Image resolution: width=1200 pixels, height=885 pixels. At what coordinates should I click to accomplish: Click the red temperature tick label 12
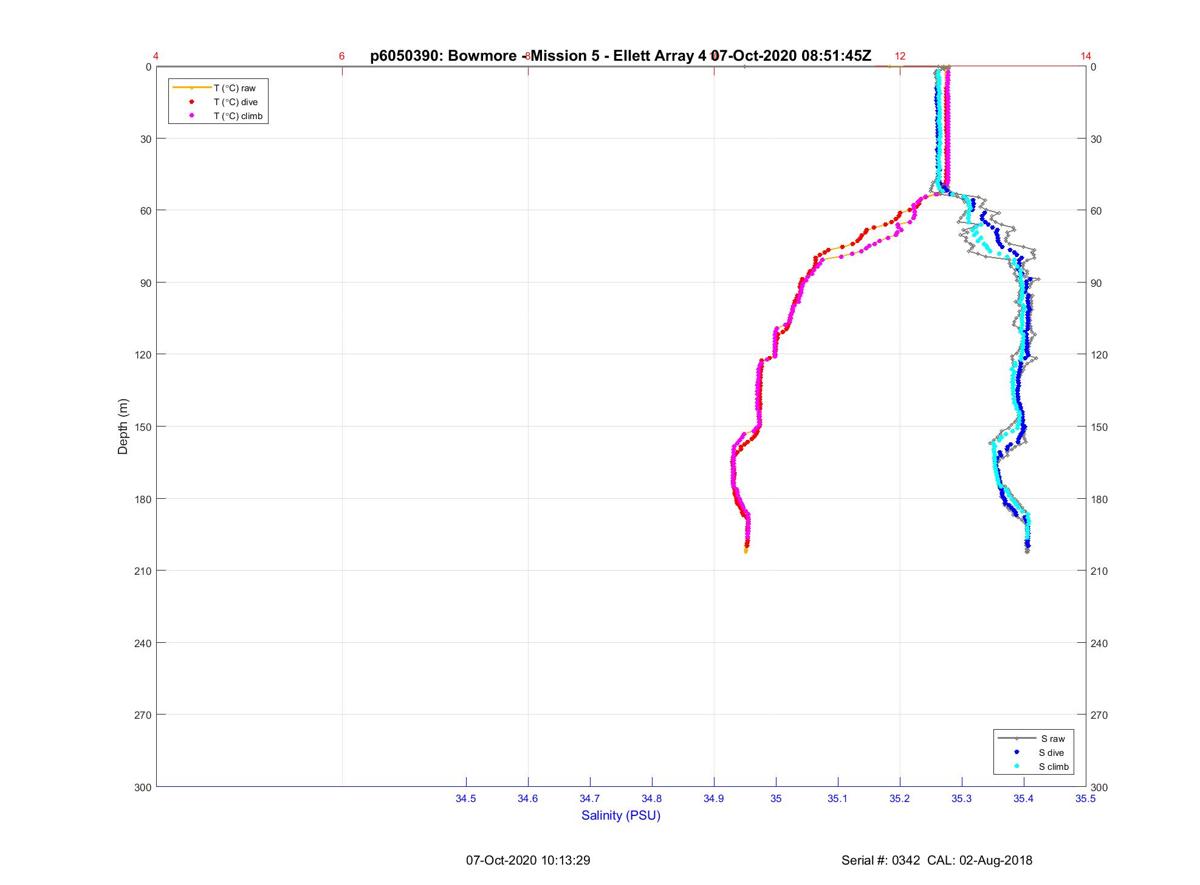pos(900,56)
